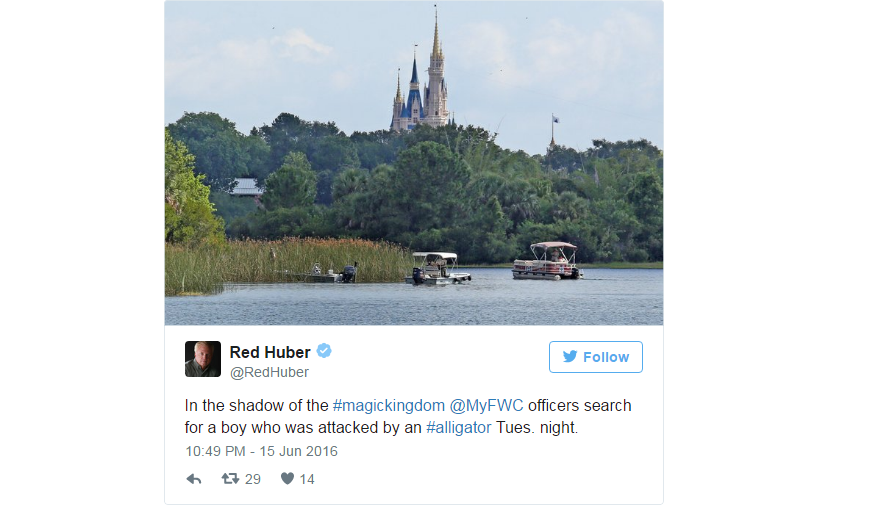View the 29 retweets count
The height and width of the screenshot is (505, 871).
click(x=253, y=479)
